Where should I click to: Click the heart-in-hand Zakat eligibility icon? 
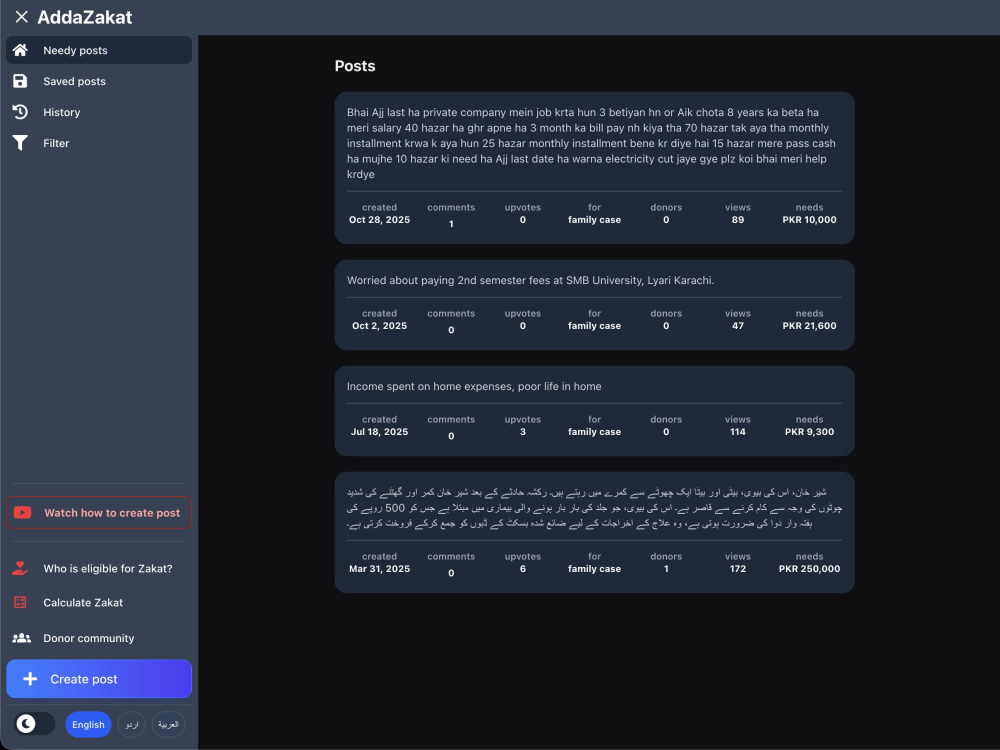click(x=20, y=568)
